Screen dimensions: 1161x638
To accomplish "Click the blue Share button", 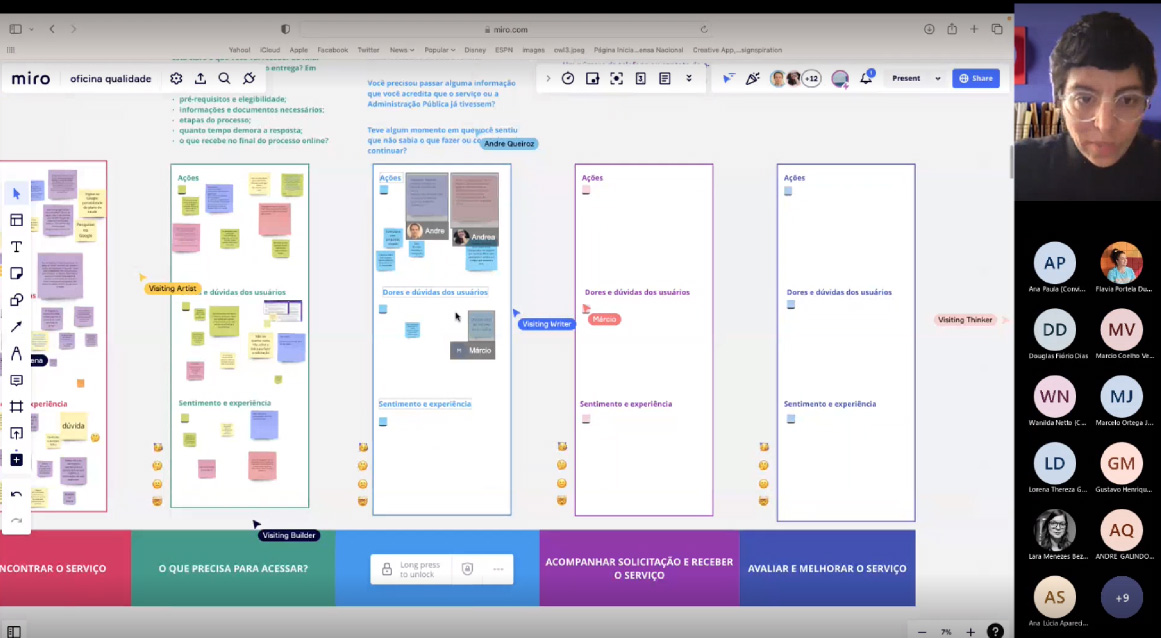I will [975, 78].
